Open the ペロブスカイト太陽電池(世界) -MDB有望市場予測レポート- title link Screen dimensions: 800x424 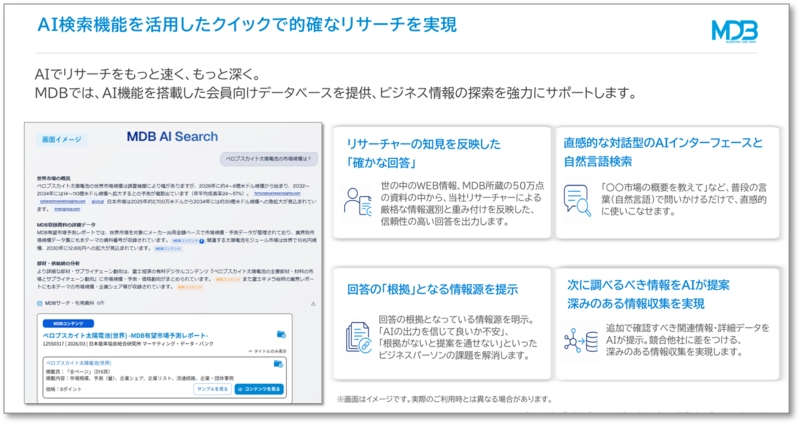click(x=126, y=336)
